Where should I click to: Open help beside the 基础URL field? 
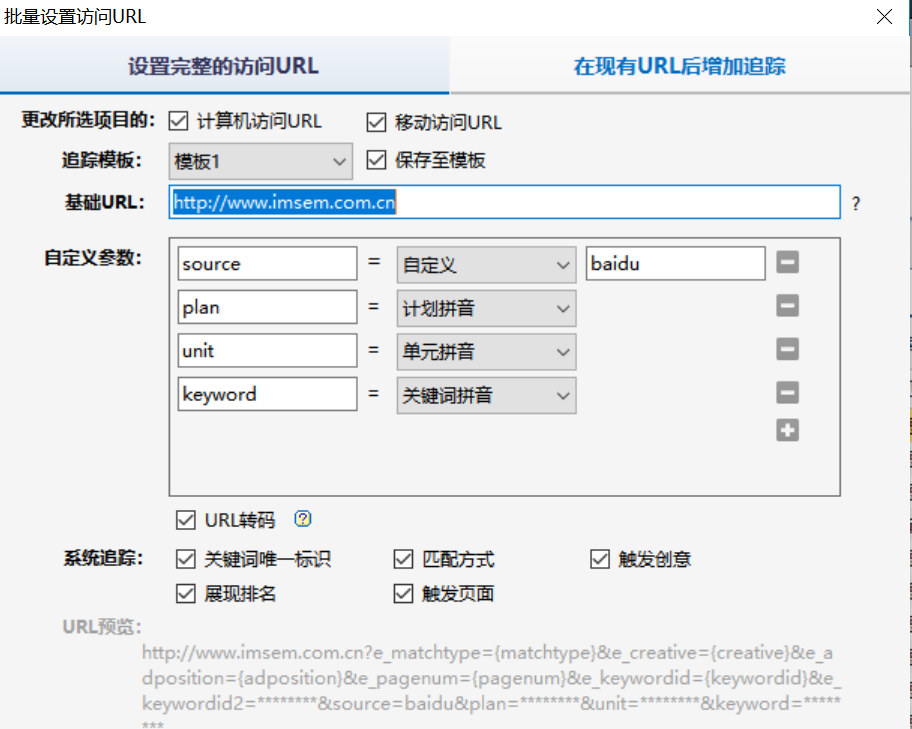pyautogui.click(x=856, y=202)
